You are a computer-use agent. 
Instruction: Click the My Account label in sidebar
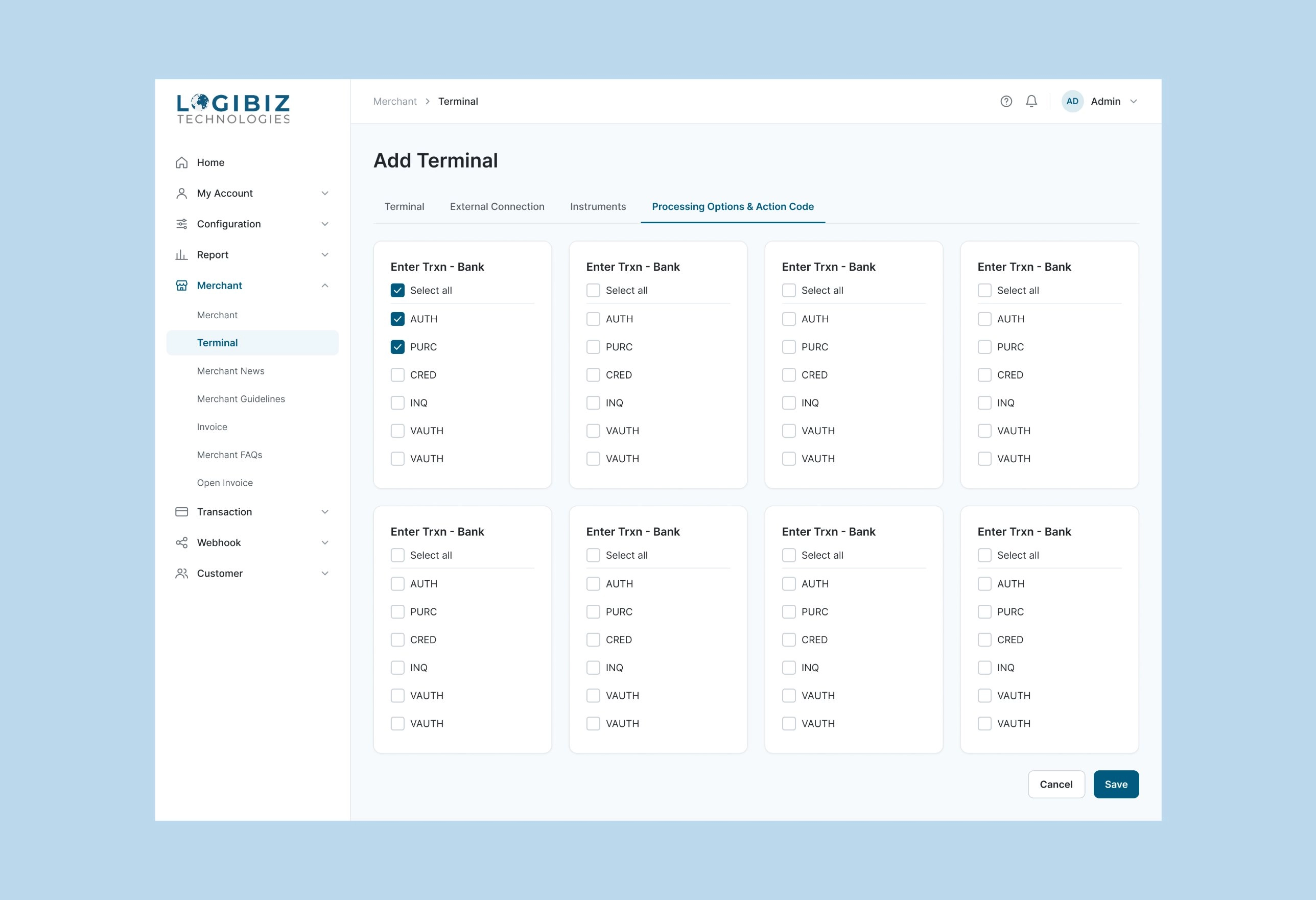[x=225, y=194]
